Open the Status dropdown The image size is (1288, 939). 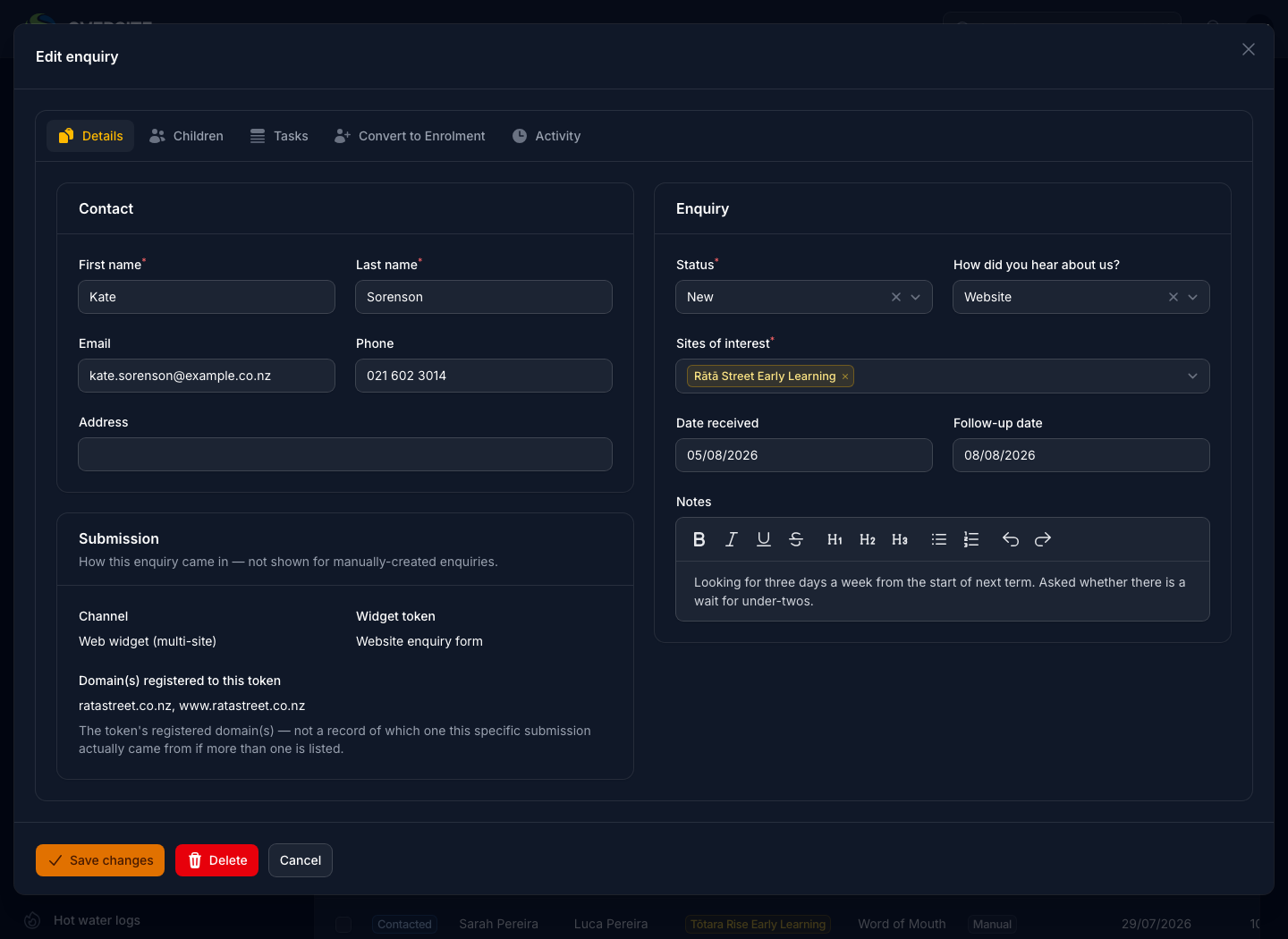[916, 297]
